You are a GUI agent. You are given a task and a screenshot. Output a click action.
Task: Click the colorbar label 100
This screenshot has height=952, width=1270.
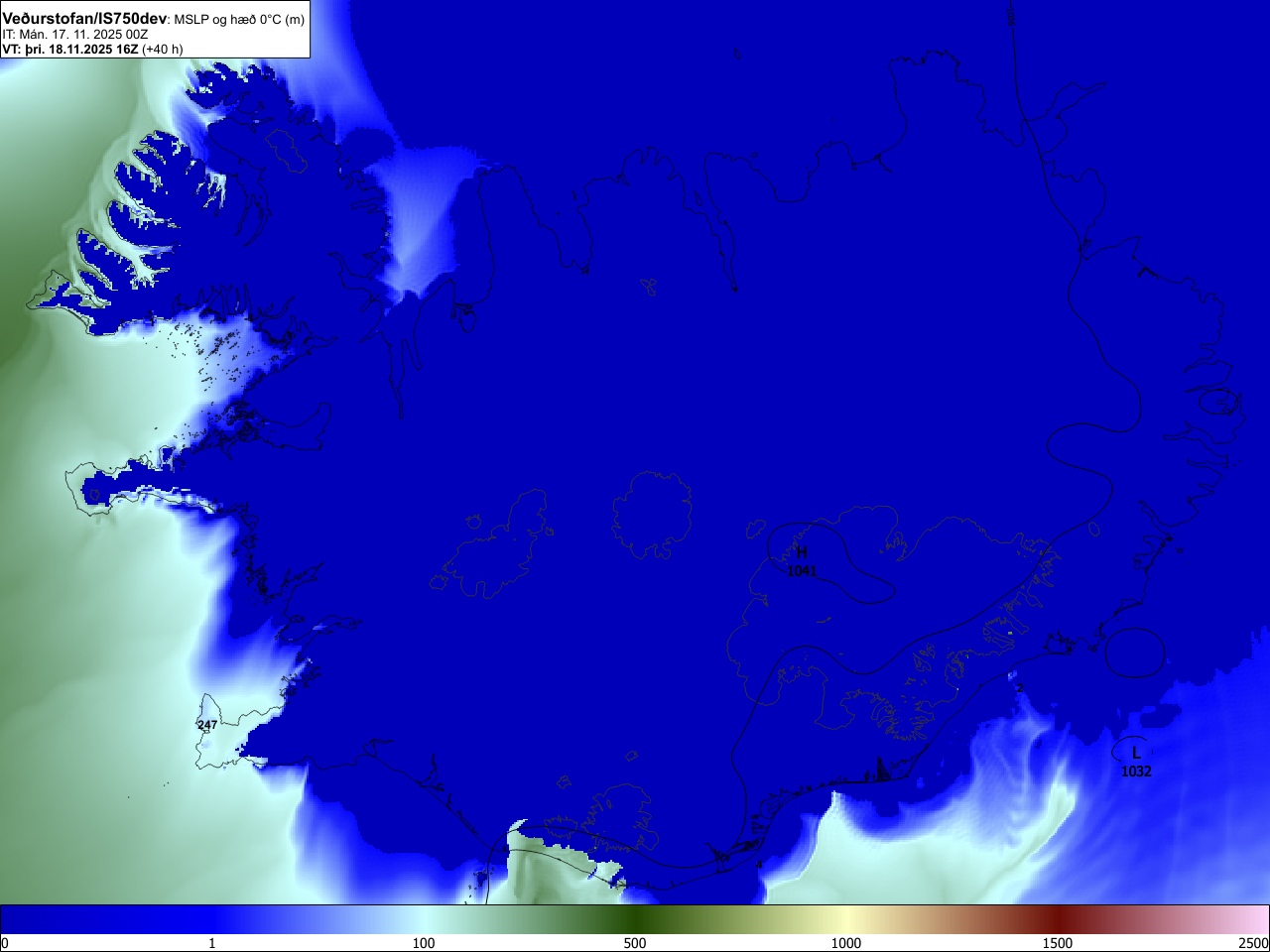pyautogui.click(x=424, y=943)
